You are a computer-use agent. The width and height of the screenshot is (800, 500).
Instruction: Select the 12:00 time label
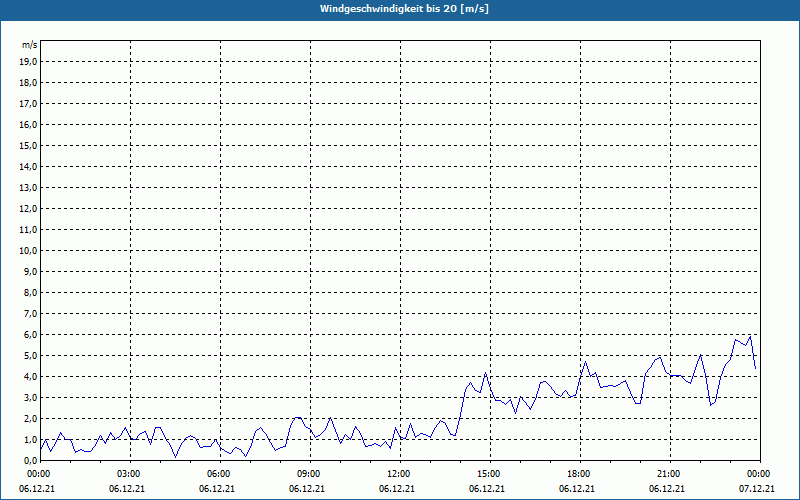(399, 473)
